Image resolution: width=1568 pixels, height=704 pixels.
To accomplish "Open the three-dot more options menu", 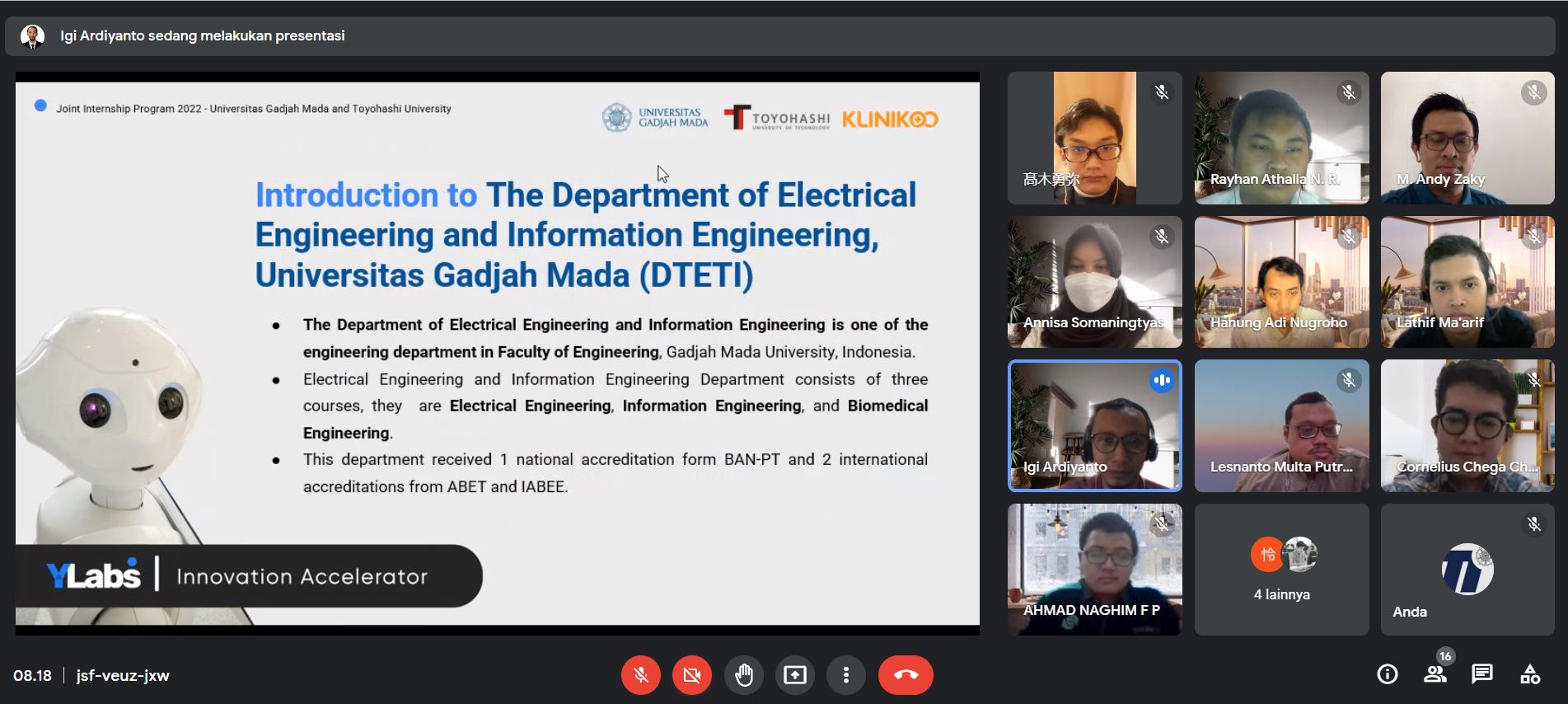I will (x=846, y=675).
